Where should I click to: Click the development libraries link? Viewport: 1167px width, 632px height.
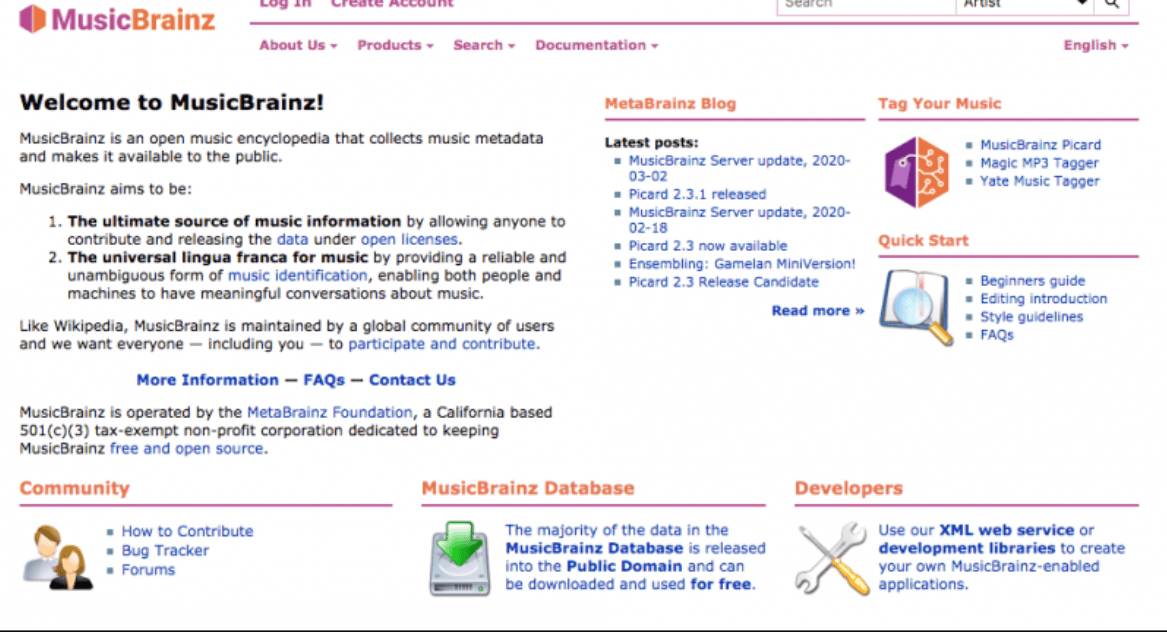coord(967,549)
